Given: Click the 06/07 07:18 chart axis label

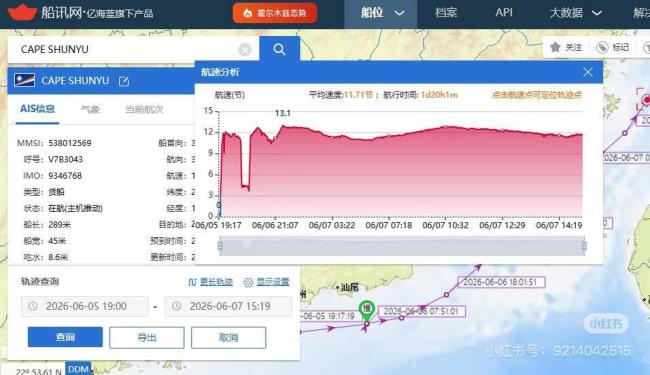Looking at the screenshot, I should [388, 225].
